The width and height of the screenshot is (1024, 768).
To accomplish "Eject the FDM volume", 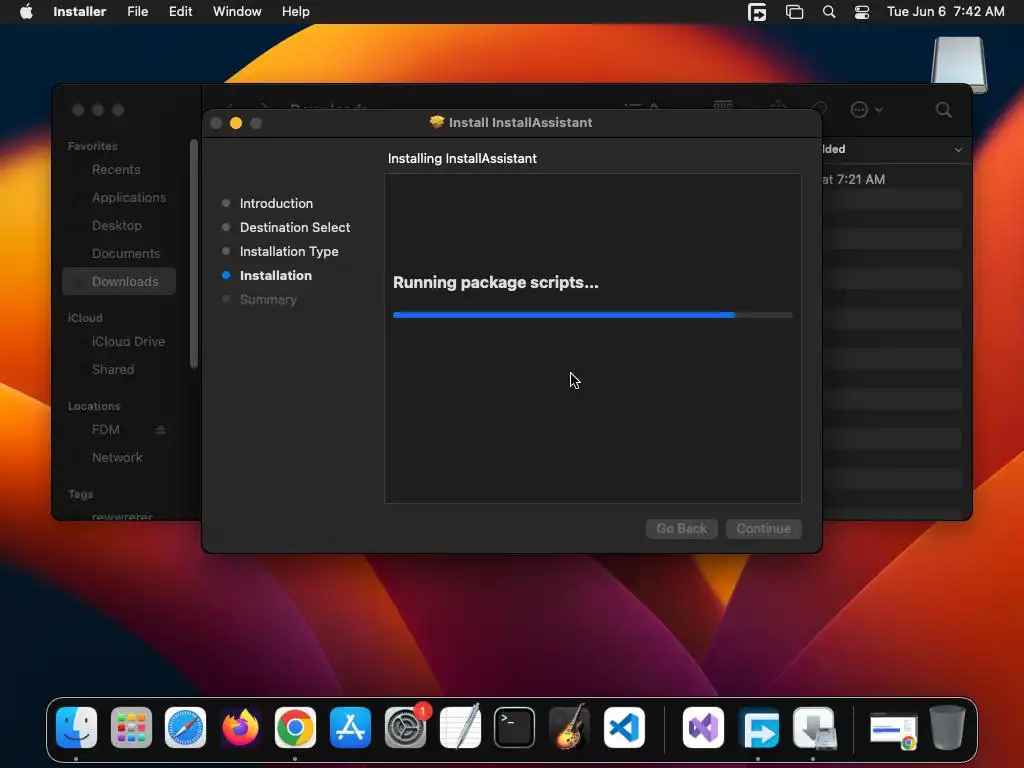I will [x=161, y=430].
